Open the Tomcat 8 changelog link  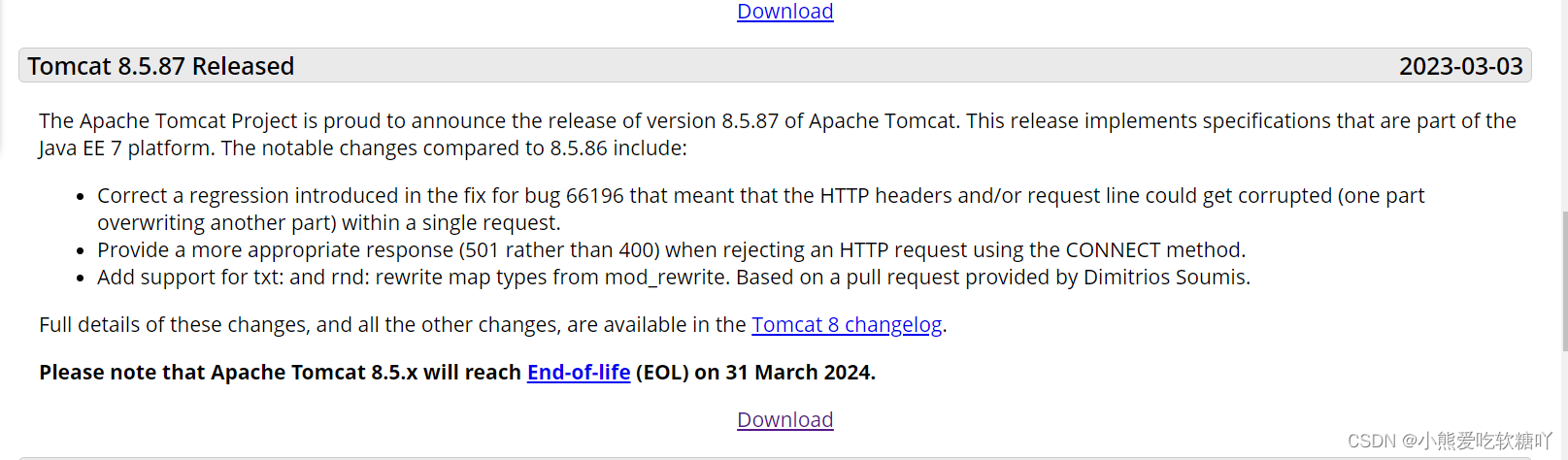point(847,325)
